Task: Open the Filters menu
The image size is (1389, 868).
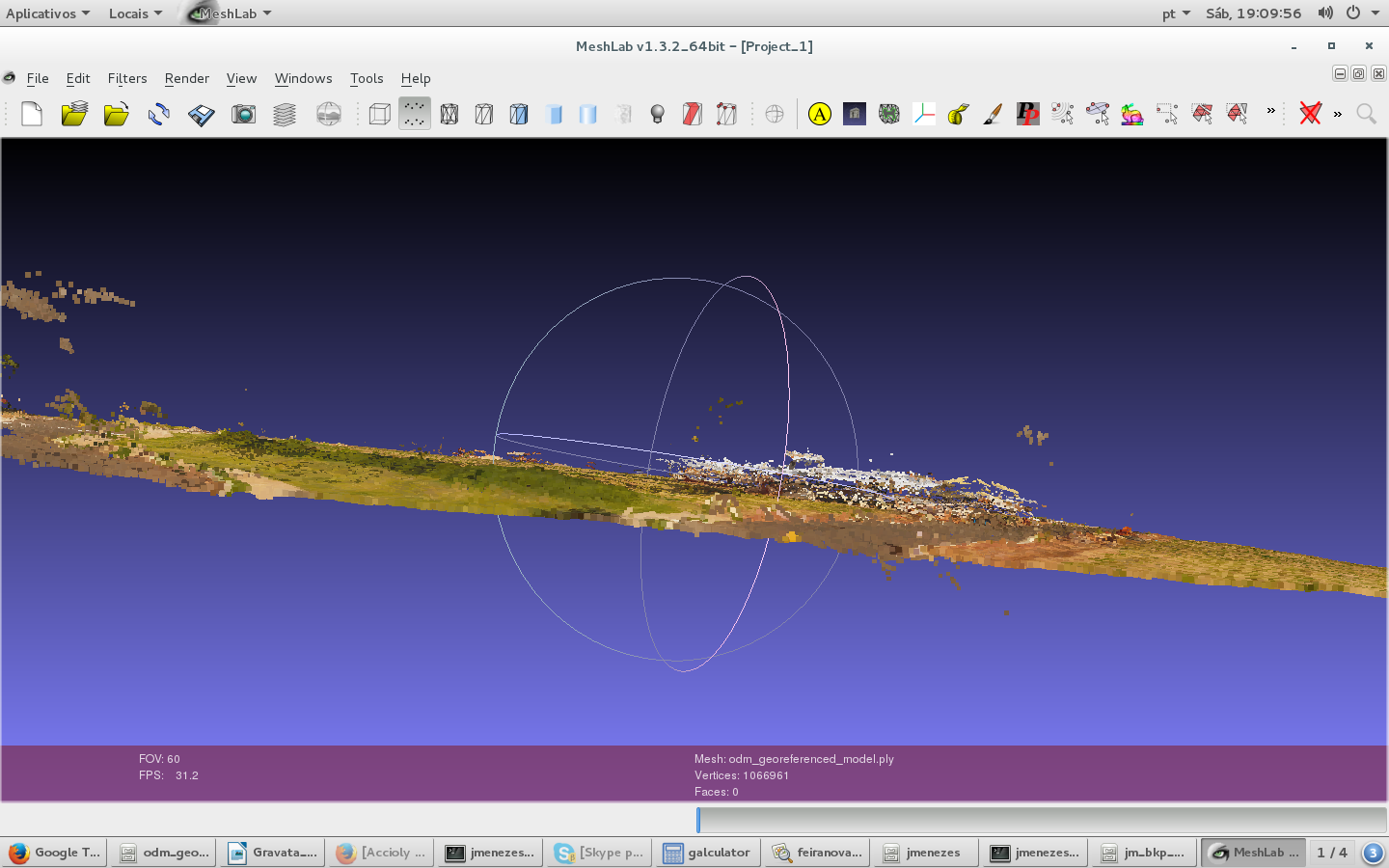Action: tap(127, 78)
